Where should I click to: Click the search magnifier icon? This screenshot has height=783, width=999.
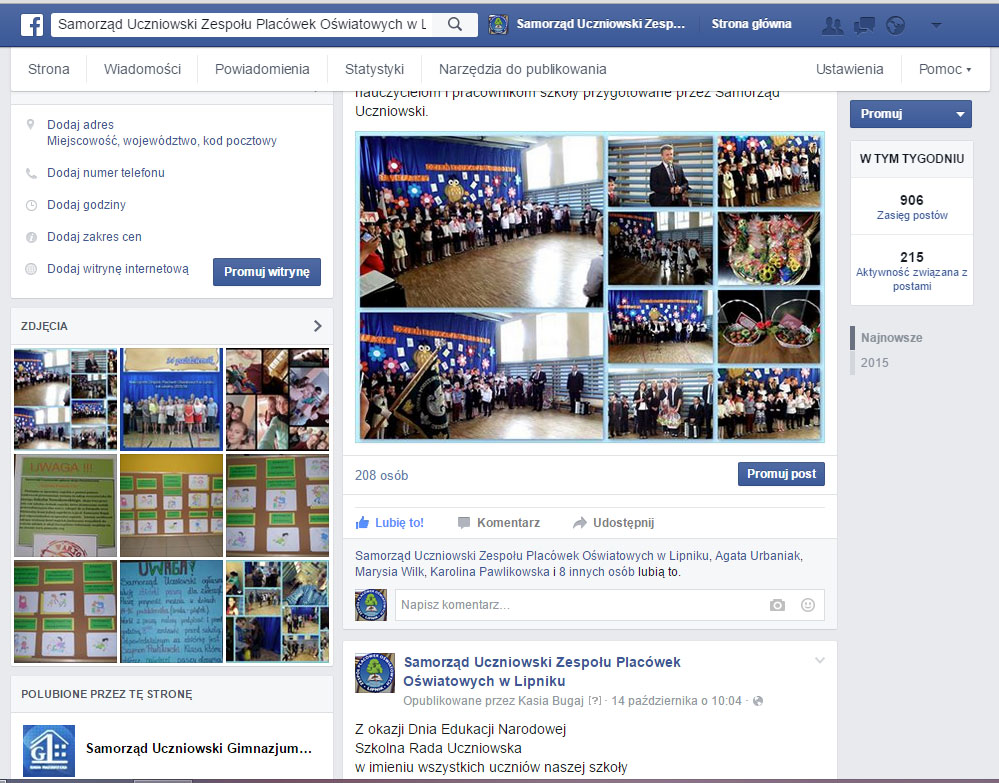[x=455, y=25]
